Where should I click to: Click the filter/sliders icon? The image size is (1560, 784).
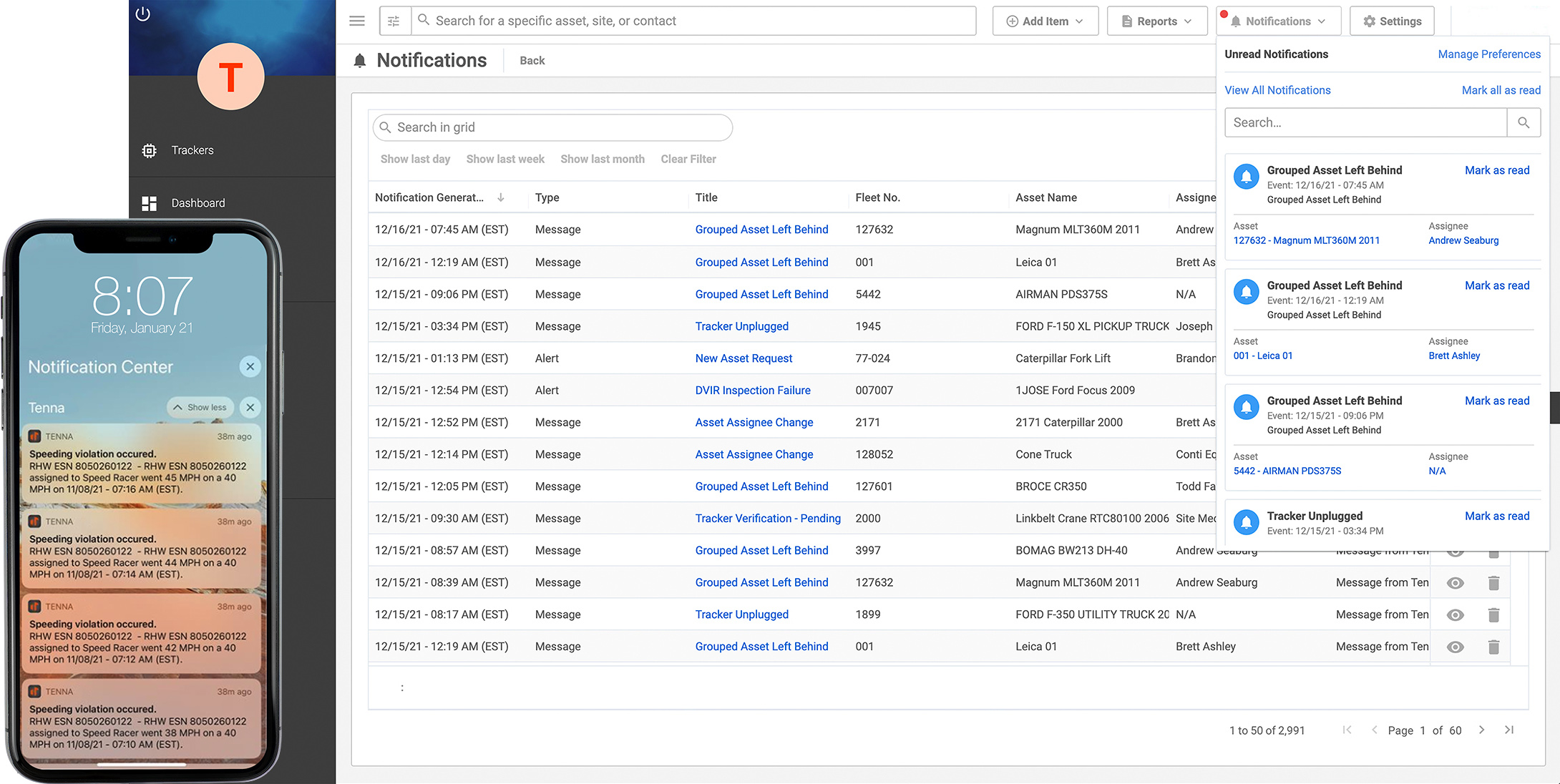394,20
